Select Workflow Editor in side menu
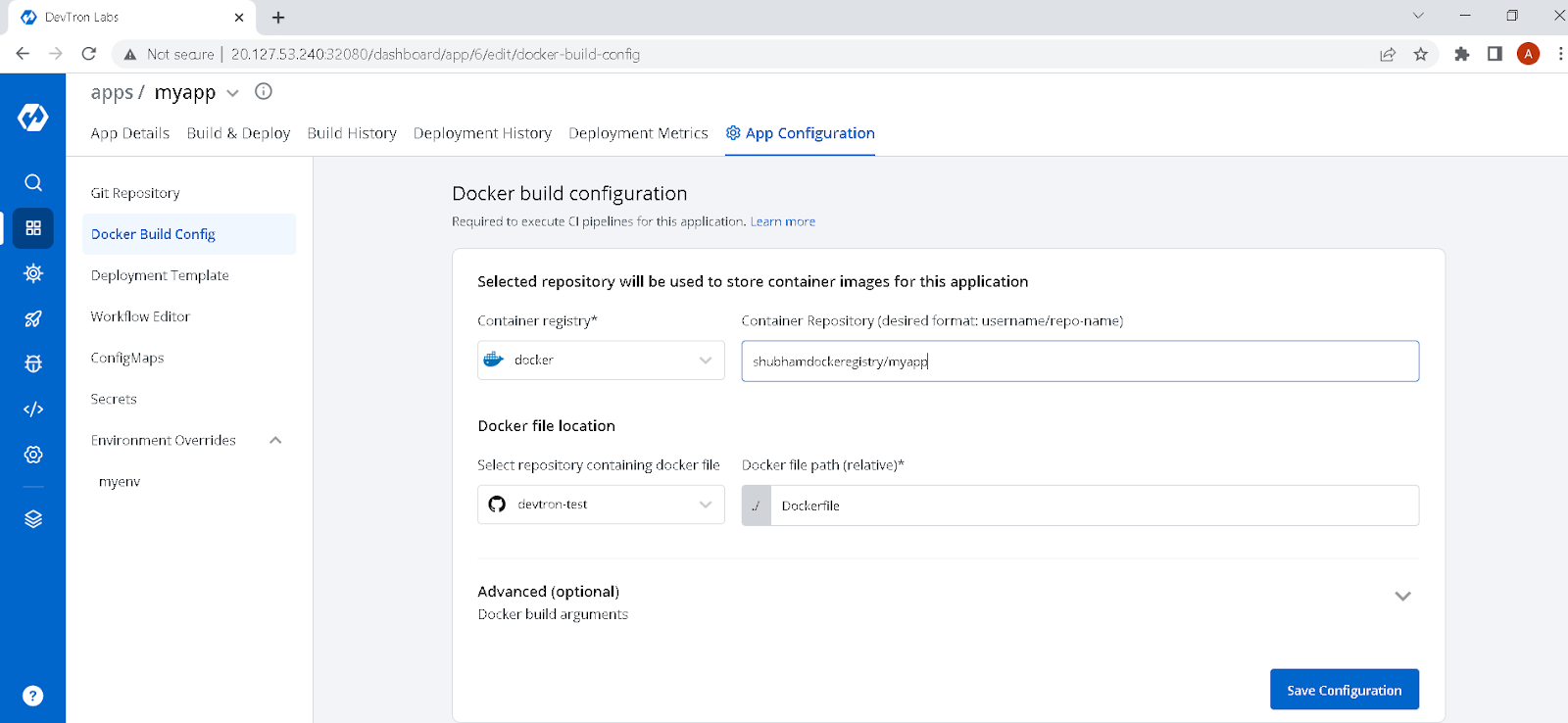The image size is (1568, 723). pos(140,316)
